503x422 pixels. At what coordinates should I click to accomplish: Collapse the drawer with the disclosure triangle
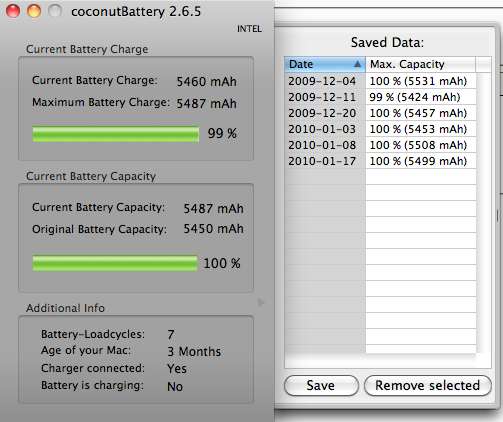point(261,303)
